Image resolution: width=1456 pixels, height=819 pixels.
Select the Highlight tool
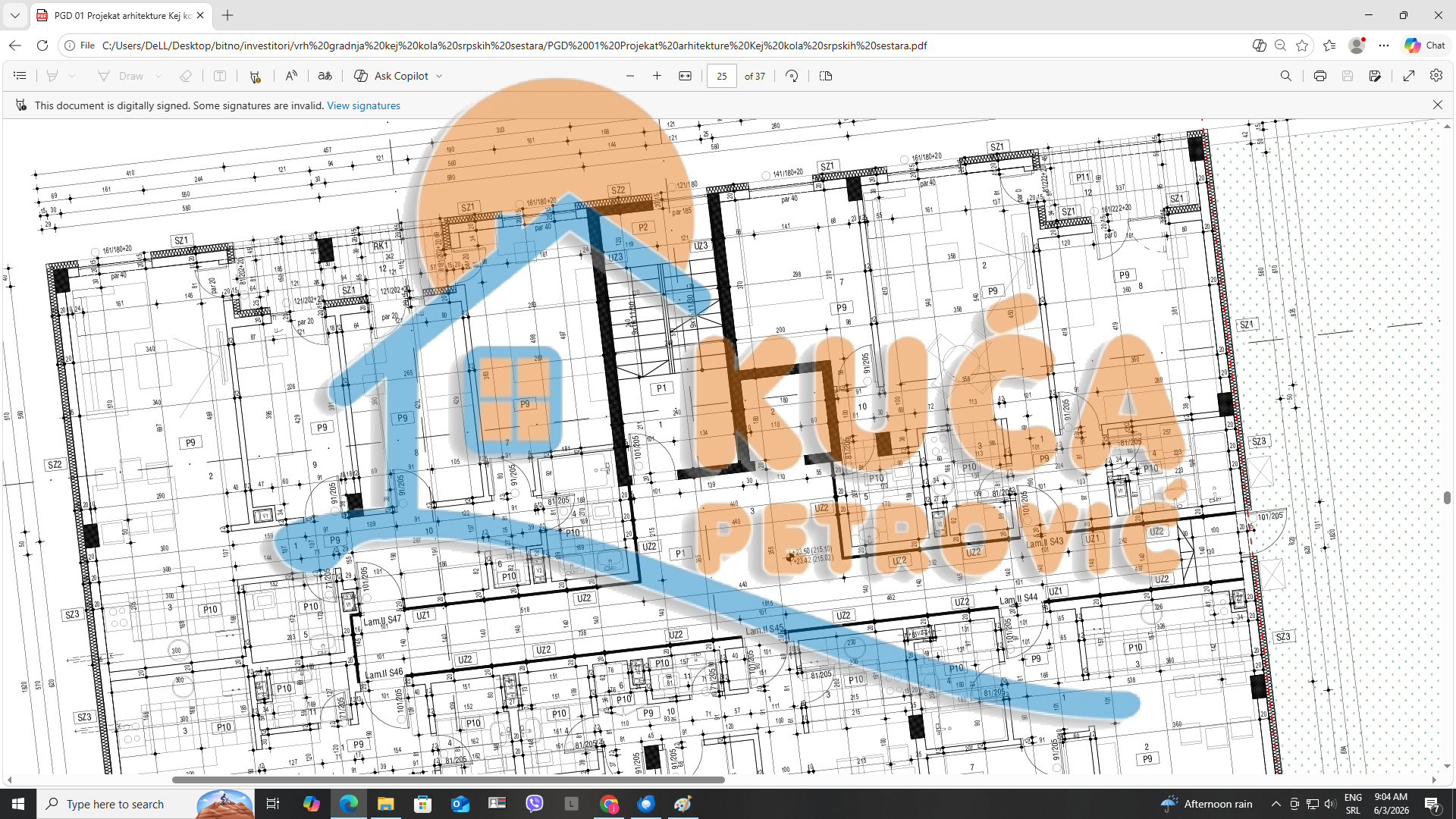point(52,76)
